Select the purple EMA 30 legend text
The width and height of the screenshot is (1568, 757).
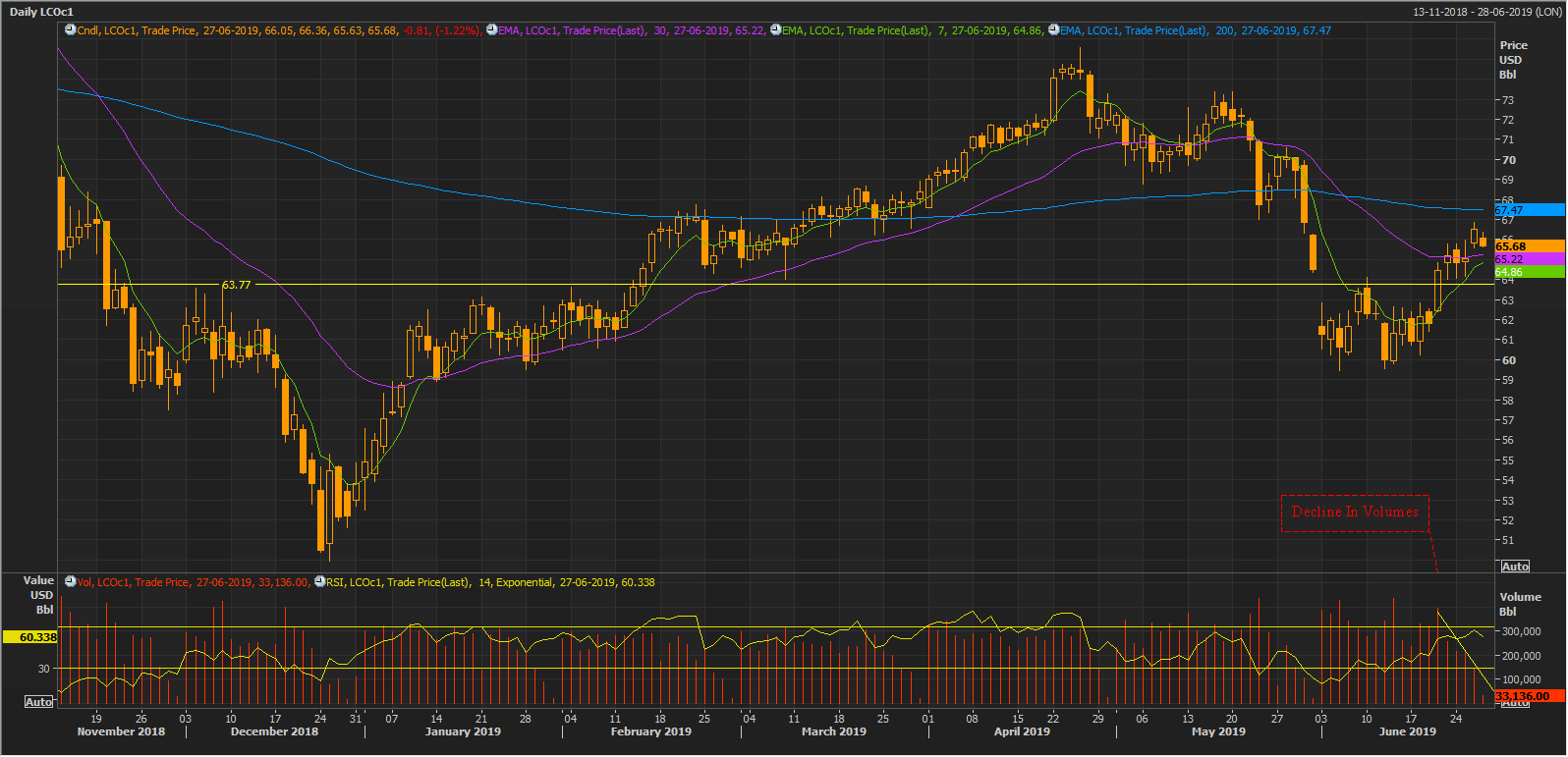click(632, 30)
